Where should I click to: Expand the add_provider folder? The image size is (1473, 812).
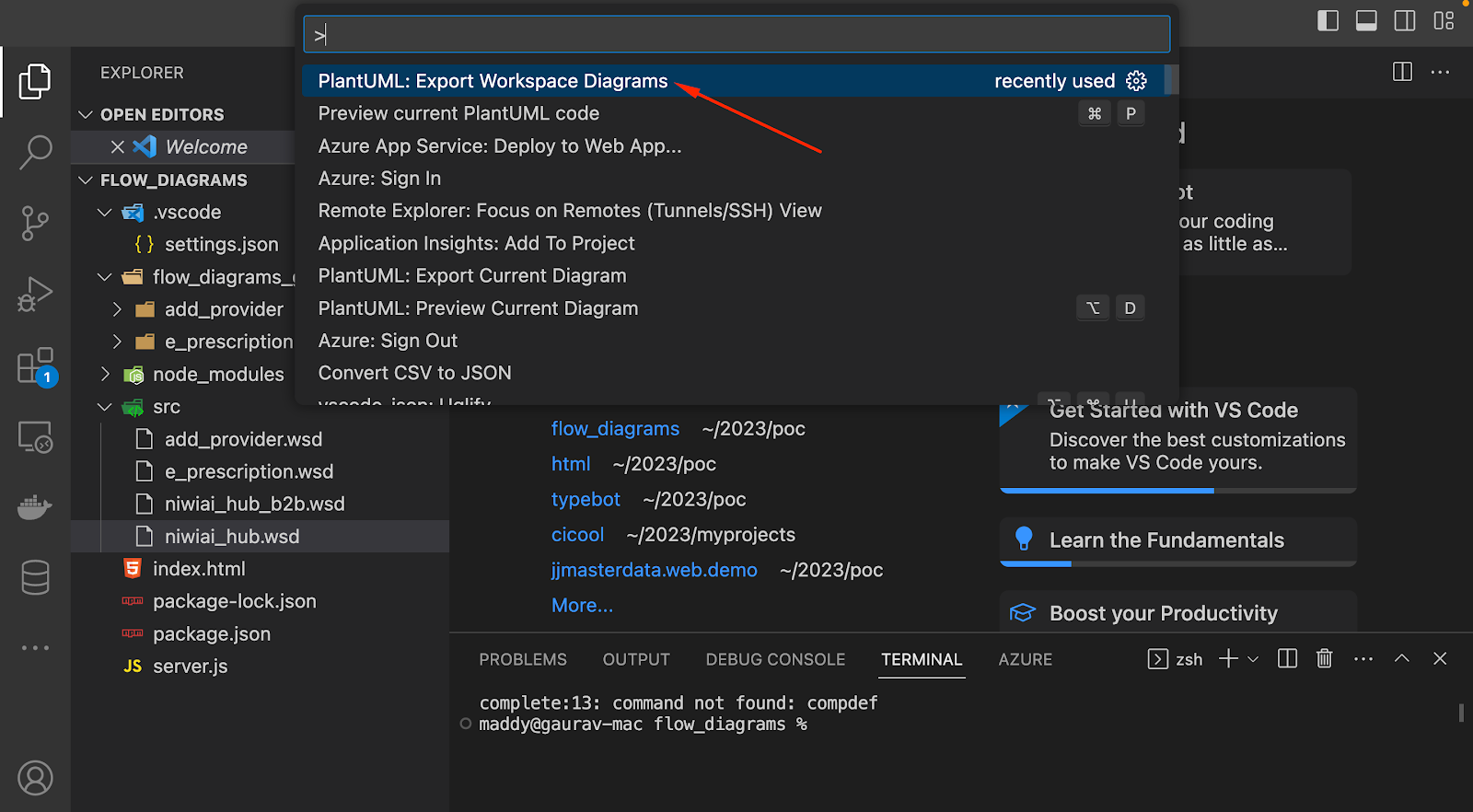point(117,309)
